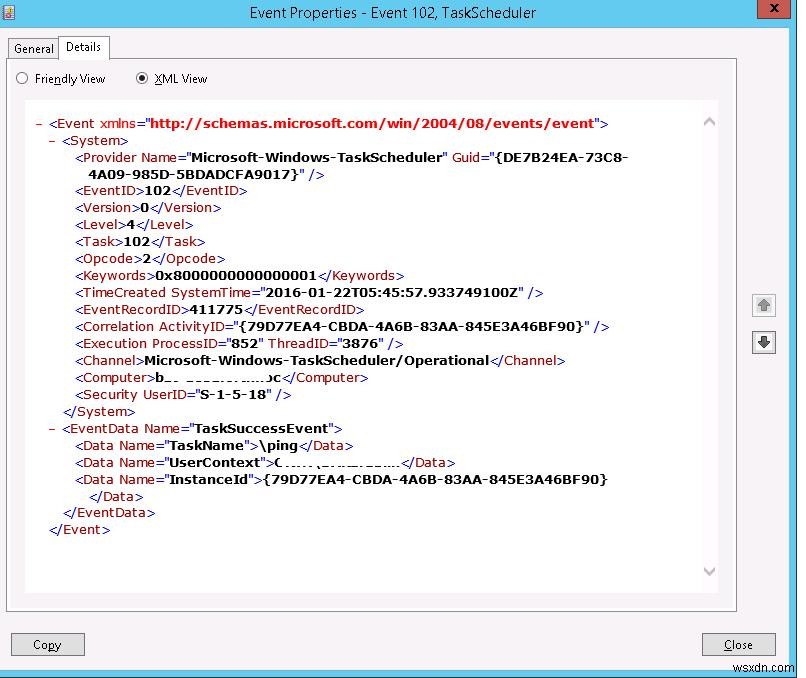This screenshot has width=806, height=678.
Task: Click the Security UserID S-1-5-18
Action: click(x=233, y=395)
